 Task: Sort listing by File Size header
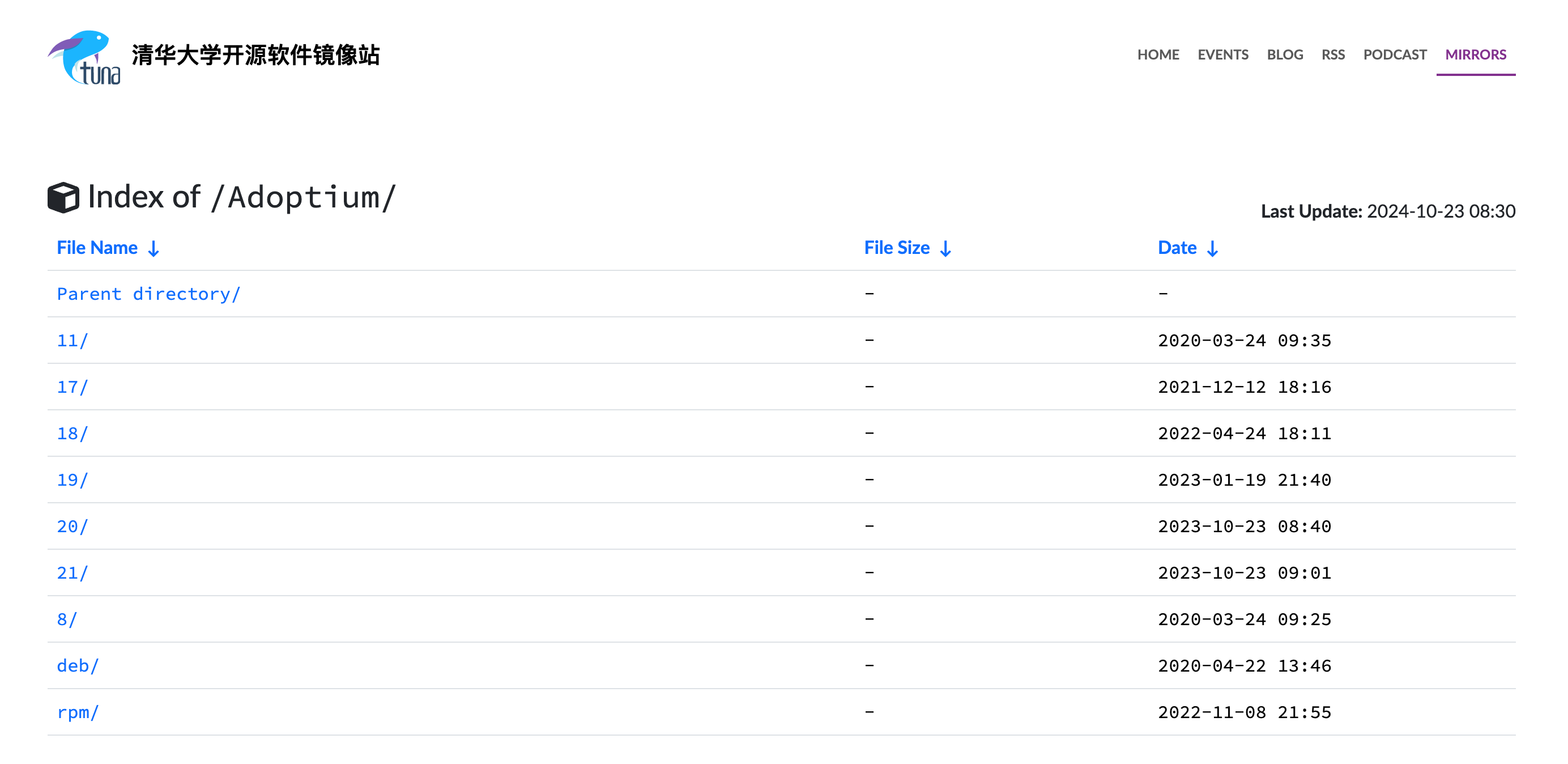tap(897, 247)
